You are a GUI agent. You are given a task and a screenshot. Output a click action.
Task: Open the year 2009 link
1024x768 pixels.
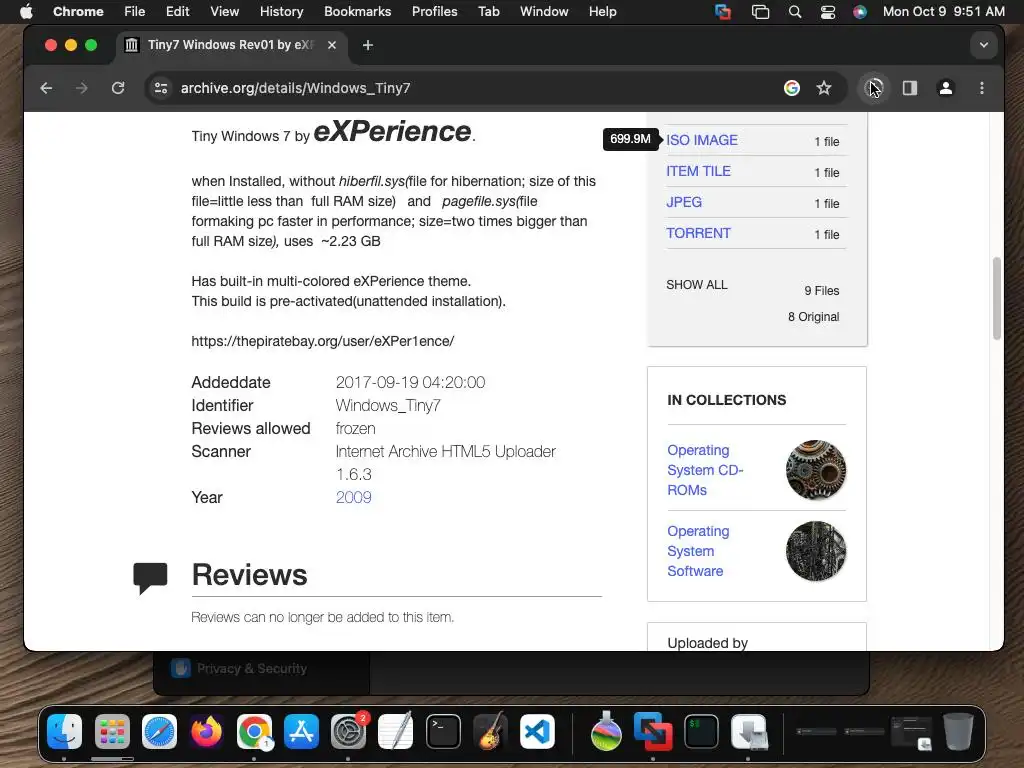tap(353, 498)
